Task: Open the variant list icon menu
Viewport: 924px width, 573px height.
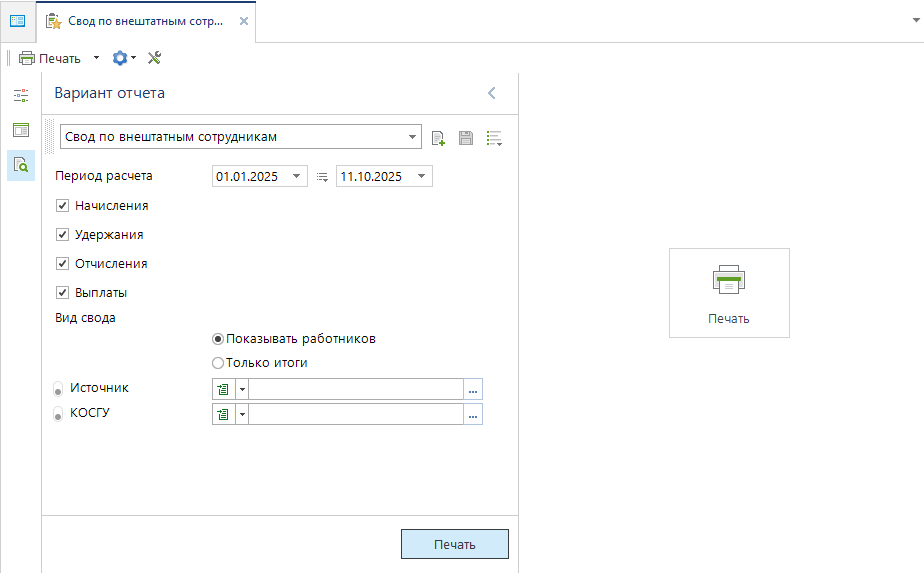Action: pos(493,138)
